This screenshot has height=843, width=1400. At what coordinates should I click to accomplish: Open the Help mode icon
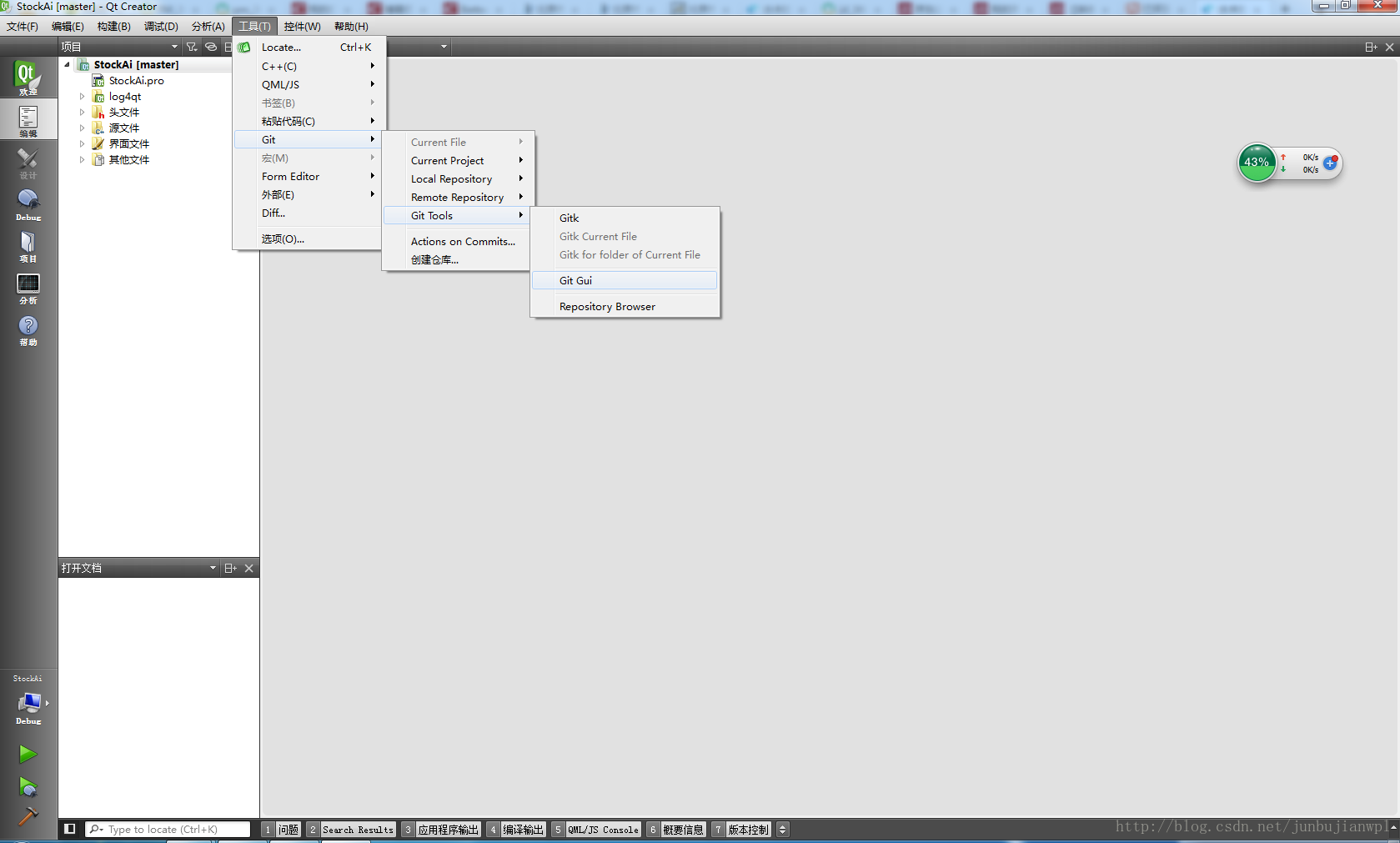pyautogui.click(x=28, y=329)
